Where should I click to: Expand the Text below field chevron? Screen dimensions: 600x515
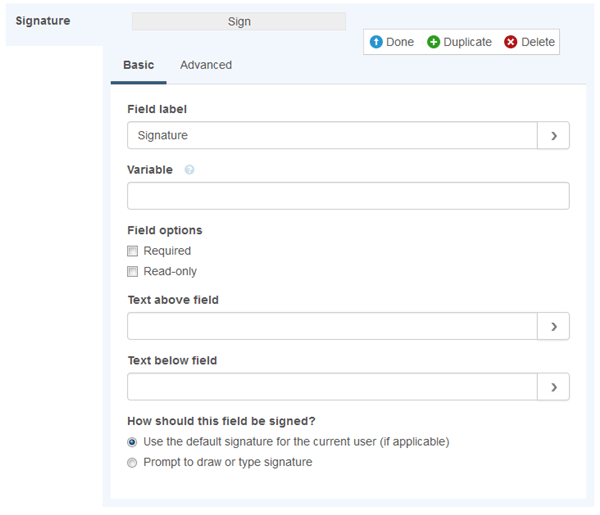[553, 387]
